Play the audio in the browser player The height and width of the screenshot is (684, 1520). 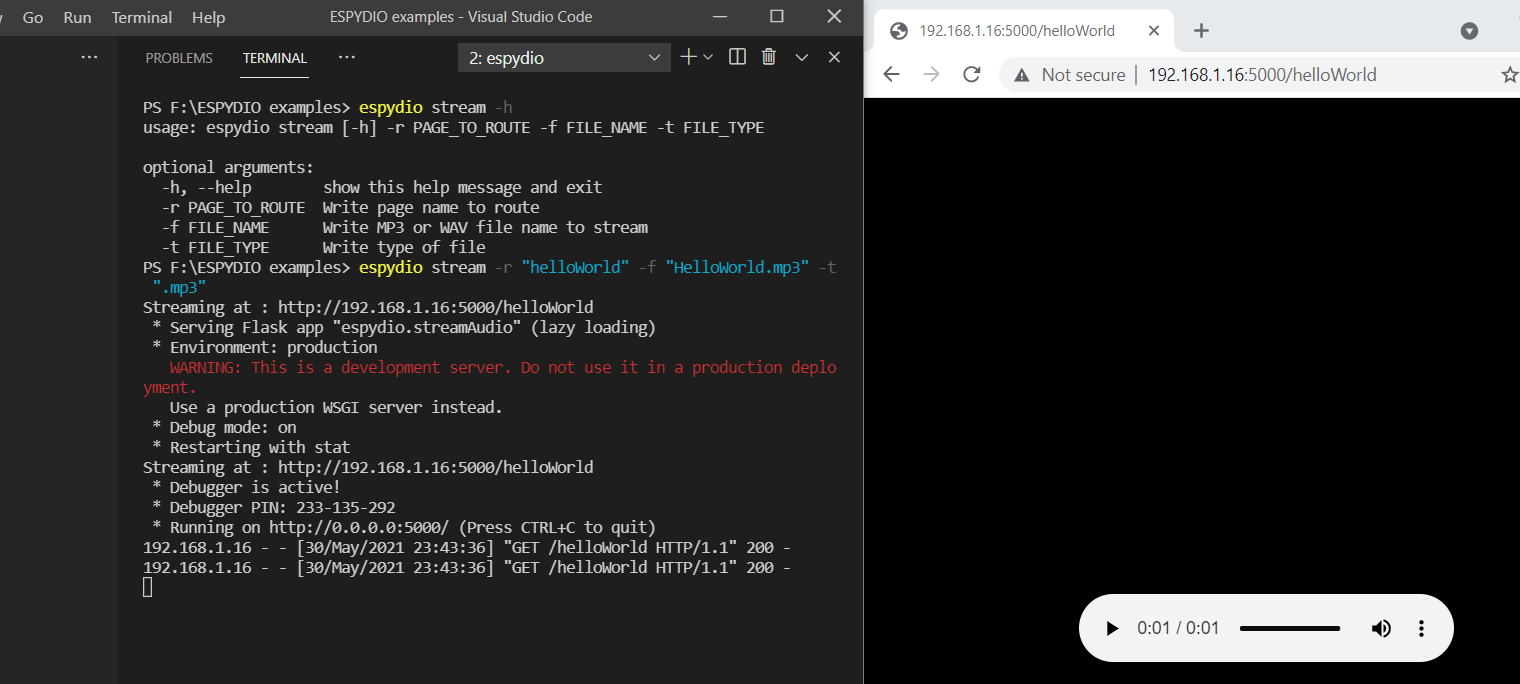click(1112, 629)
